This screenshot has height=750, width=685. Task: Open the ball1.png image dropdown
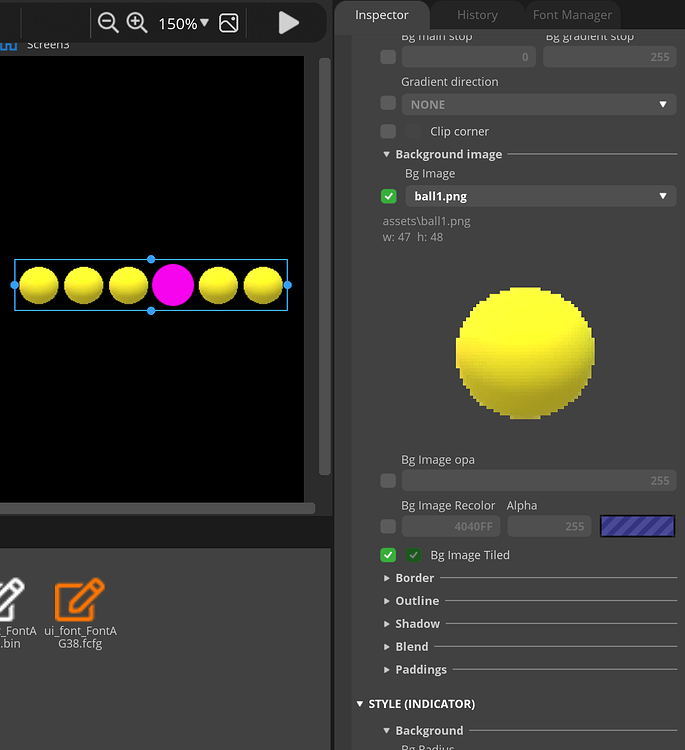tap(540, 197)
